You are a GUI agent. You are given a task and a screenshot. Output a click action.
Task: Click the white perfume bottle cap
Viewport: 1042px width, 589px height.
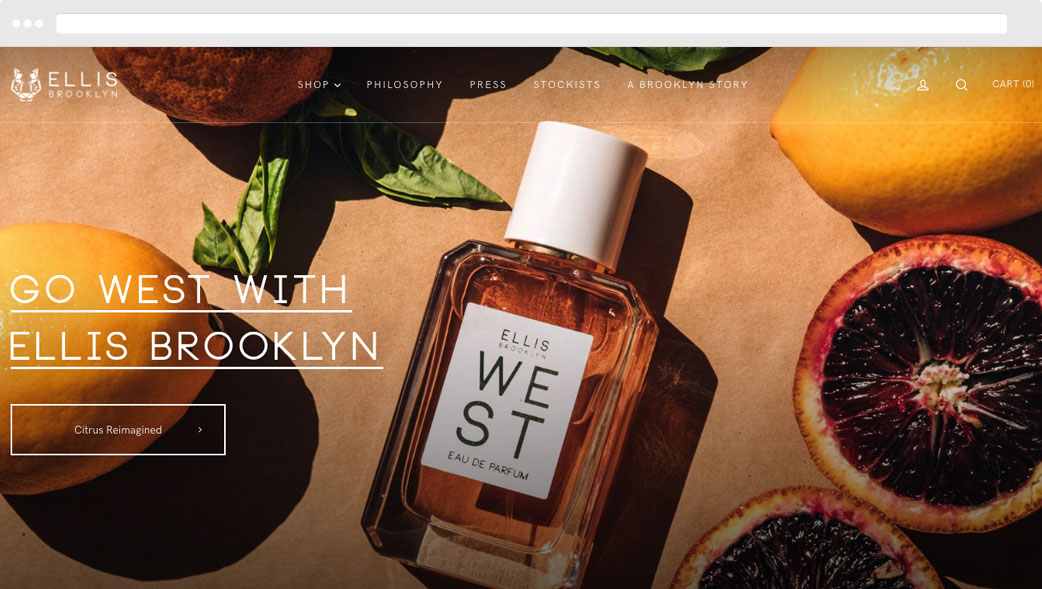(576, 193)
